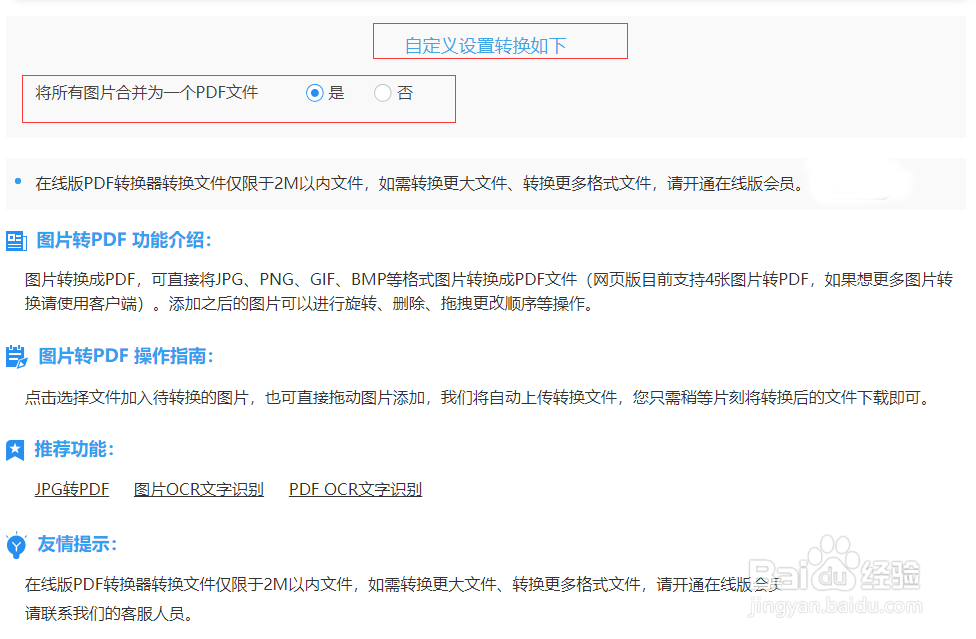This screenshot has height=639, width=976.
Task: Click the 操作指南 notepad icon
Action: coord(17,357)
